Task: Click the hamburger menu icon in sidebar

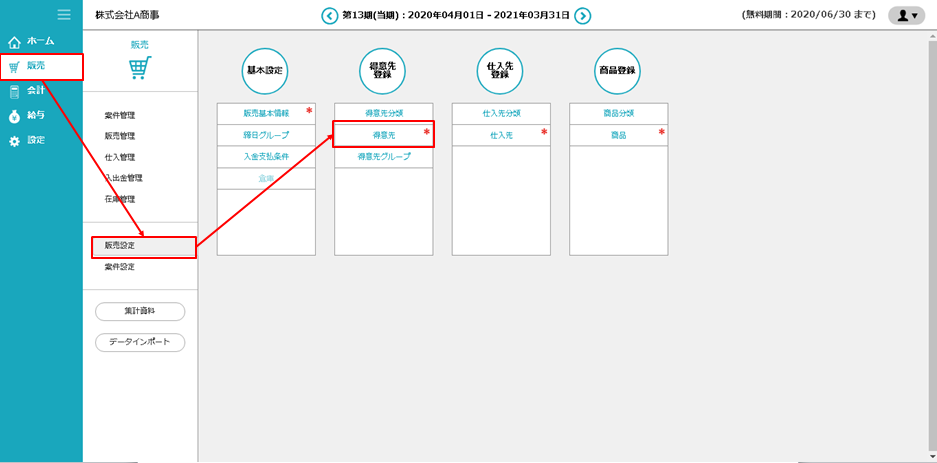Action: [64, 15]
